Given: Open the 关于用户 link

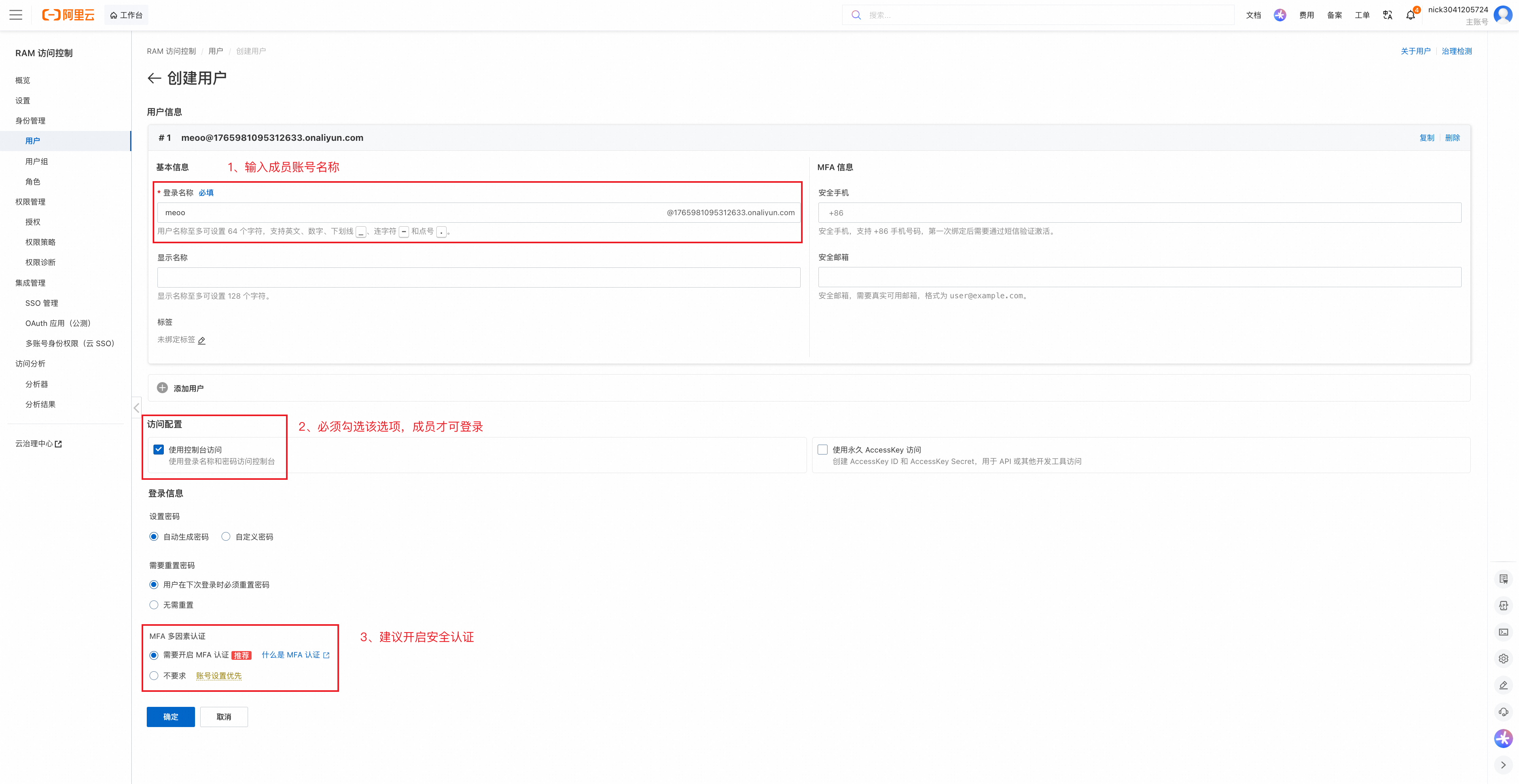Looking at the screenshot, I should [x=1415, y=51].
